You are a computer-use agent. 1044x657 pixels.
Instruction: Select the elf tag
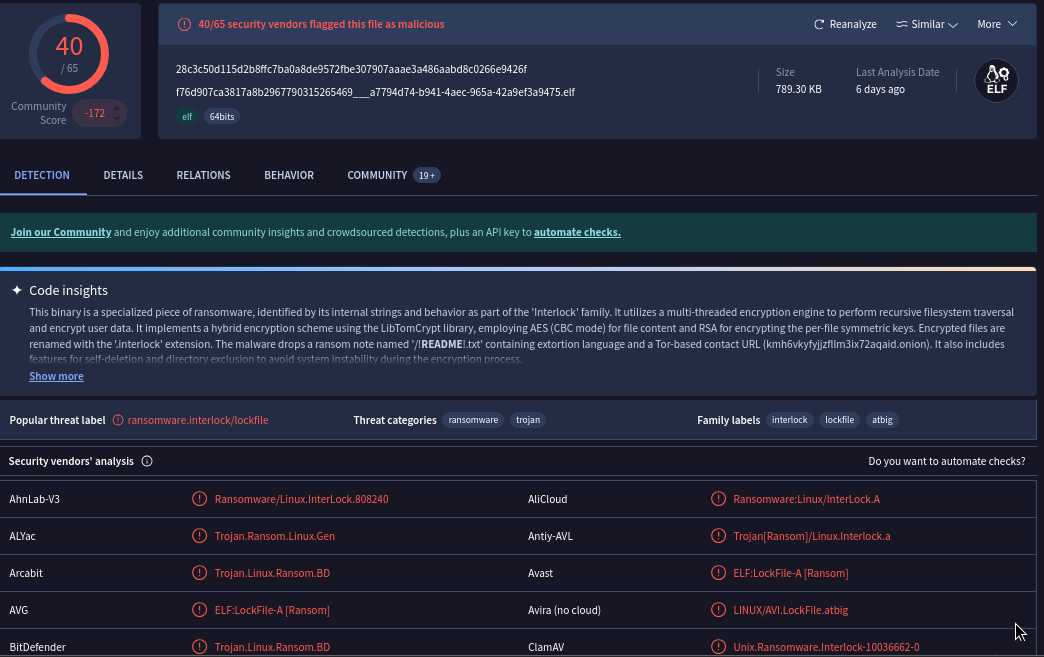tap(187, 116)
